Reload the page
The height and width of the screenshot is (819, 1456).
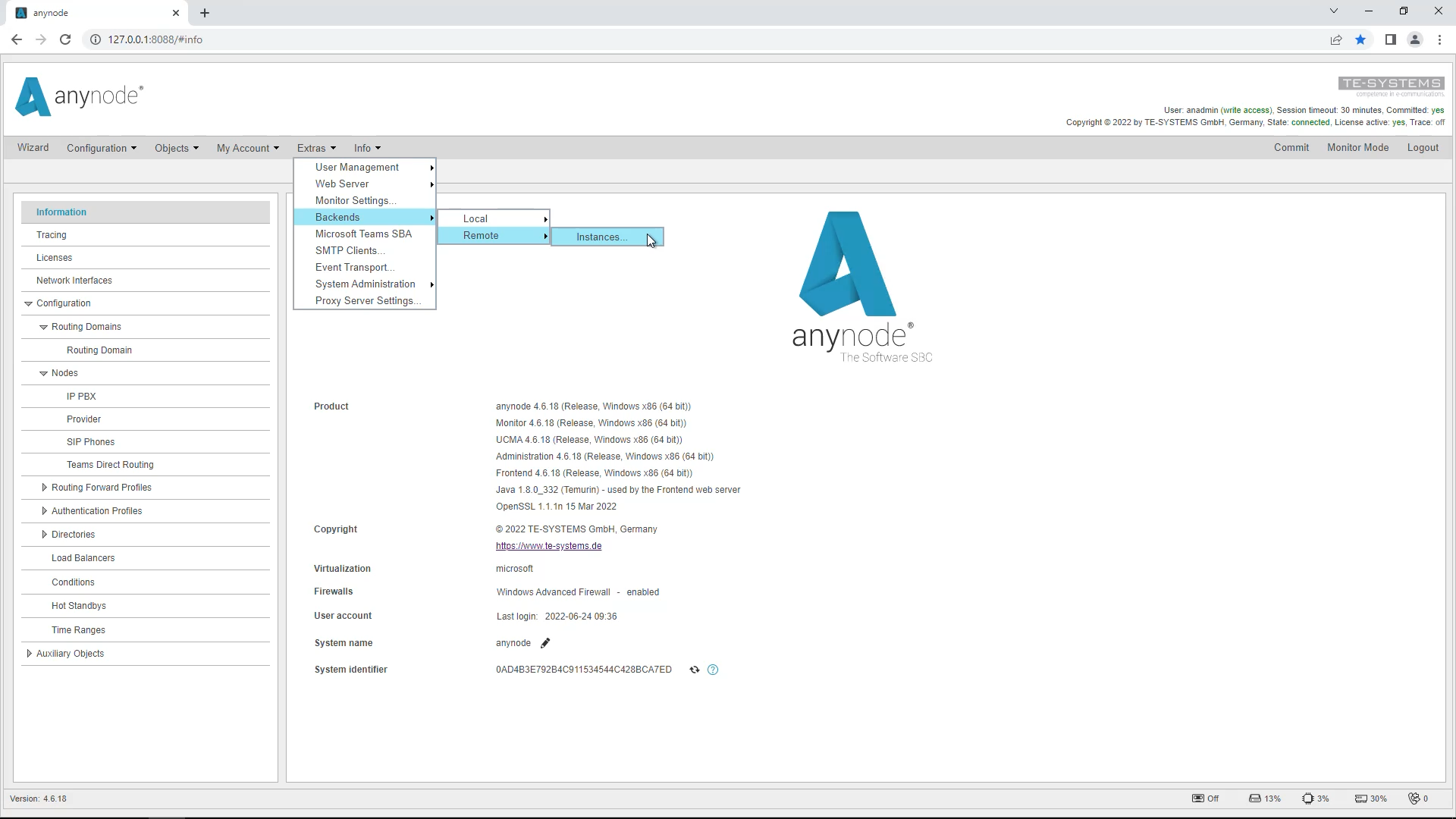(65, 39)
